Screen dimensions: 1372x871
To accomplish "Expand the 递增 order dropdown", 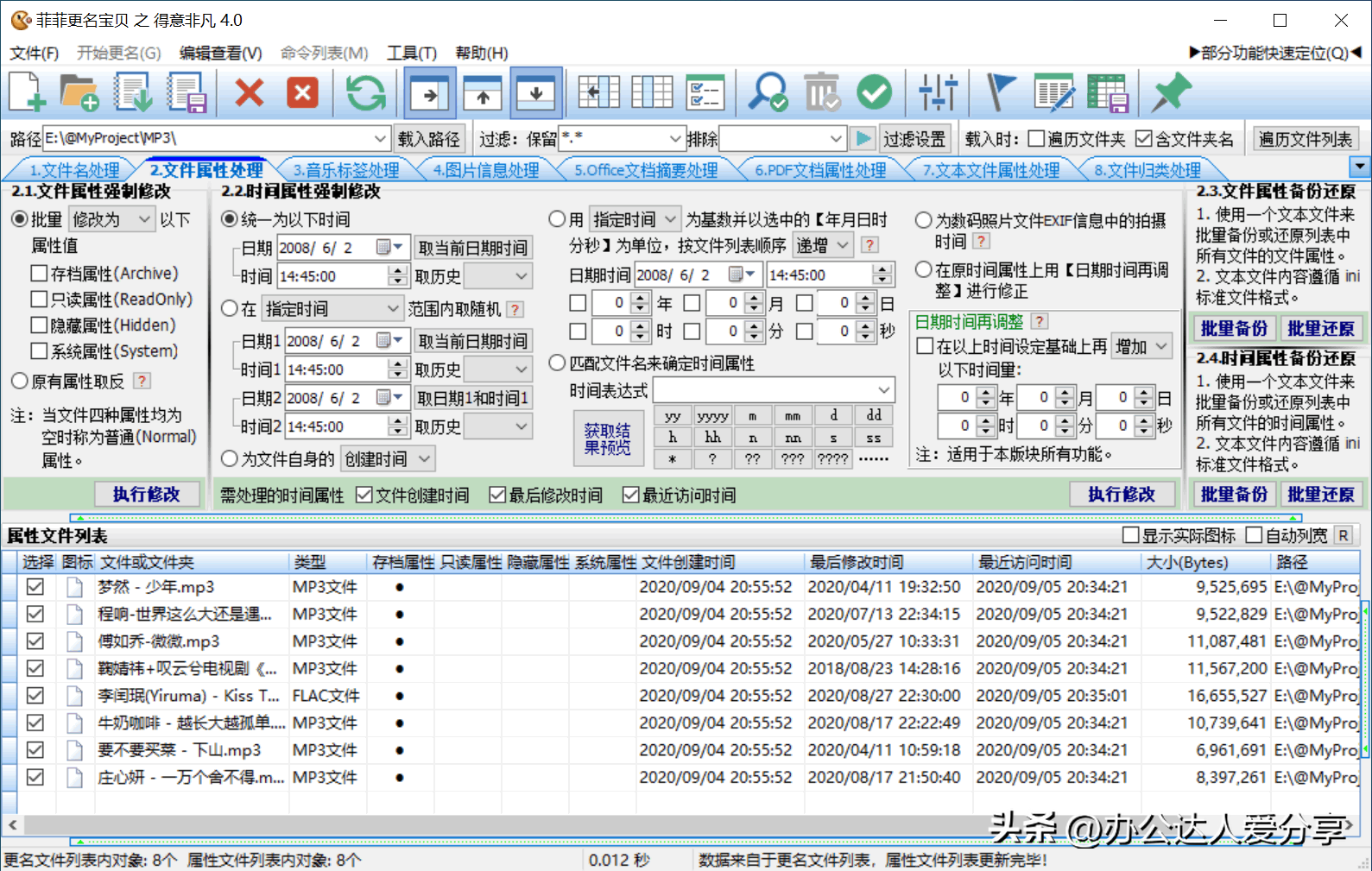I will (824, 245).
